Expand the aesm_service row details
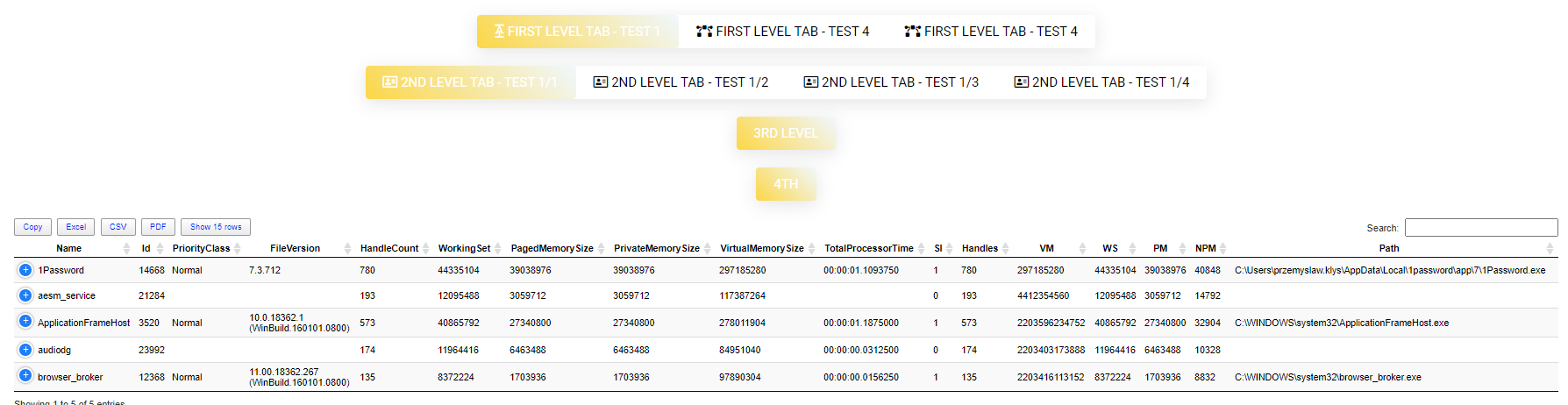Image resolution: width=1568 pixels, height=405 pixels. (25, 295)
